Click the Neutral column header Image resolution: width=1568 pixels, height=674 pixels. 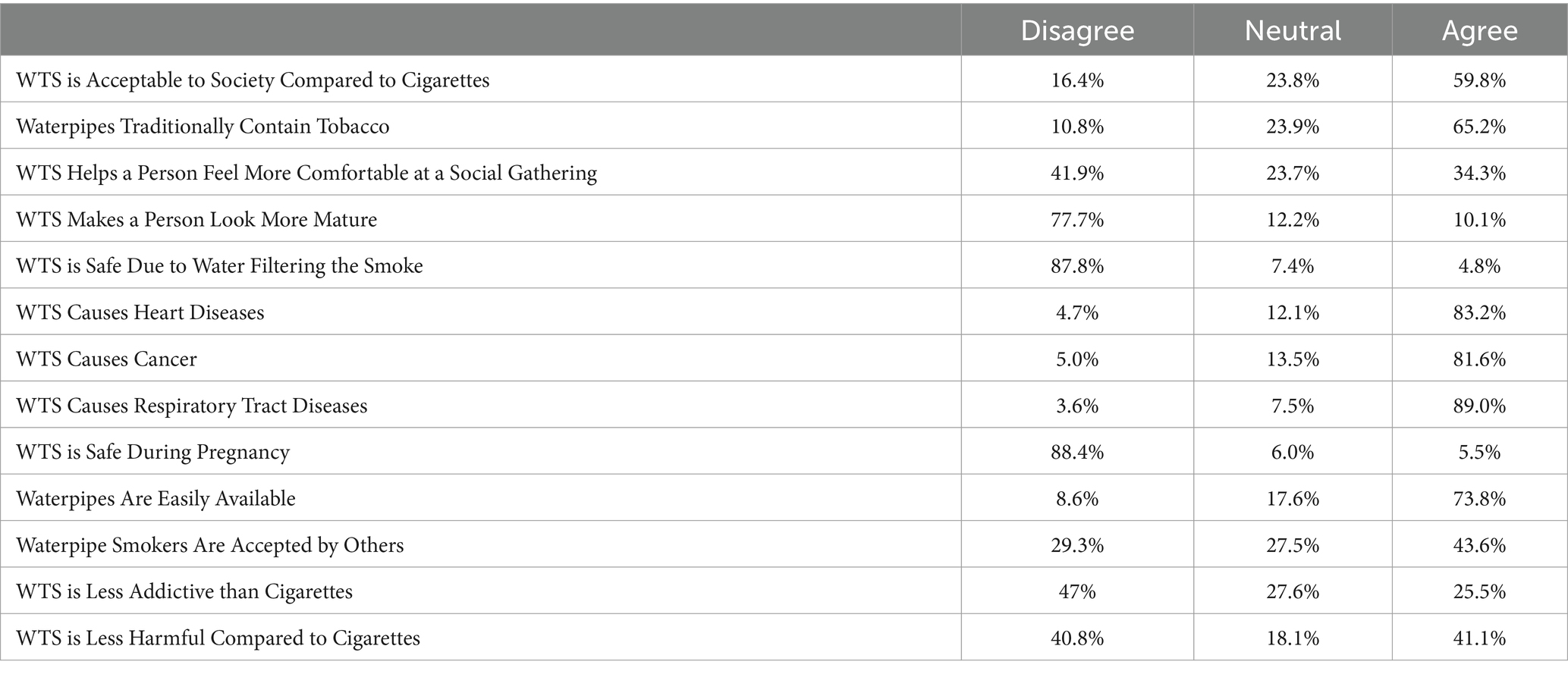[1293, 30]
